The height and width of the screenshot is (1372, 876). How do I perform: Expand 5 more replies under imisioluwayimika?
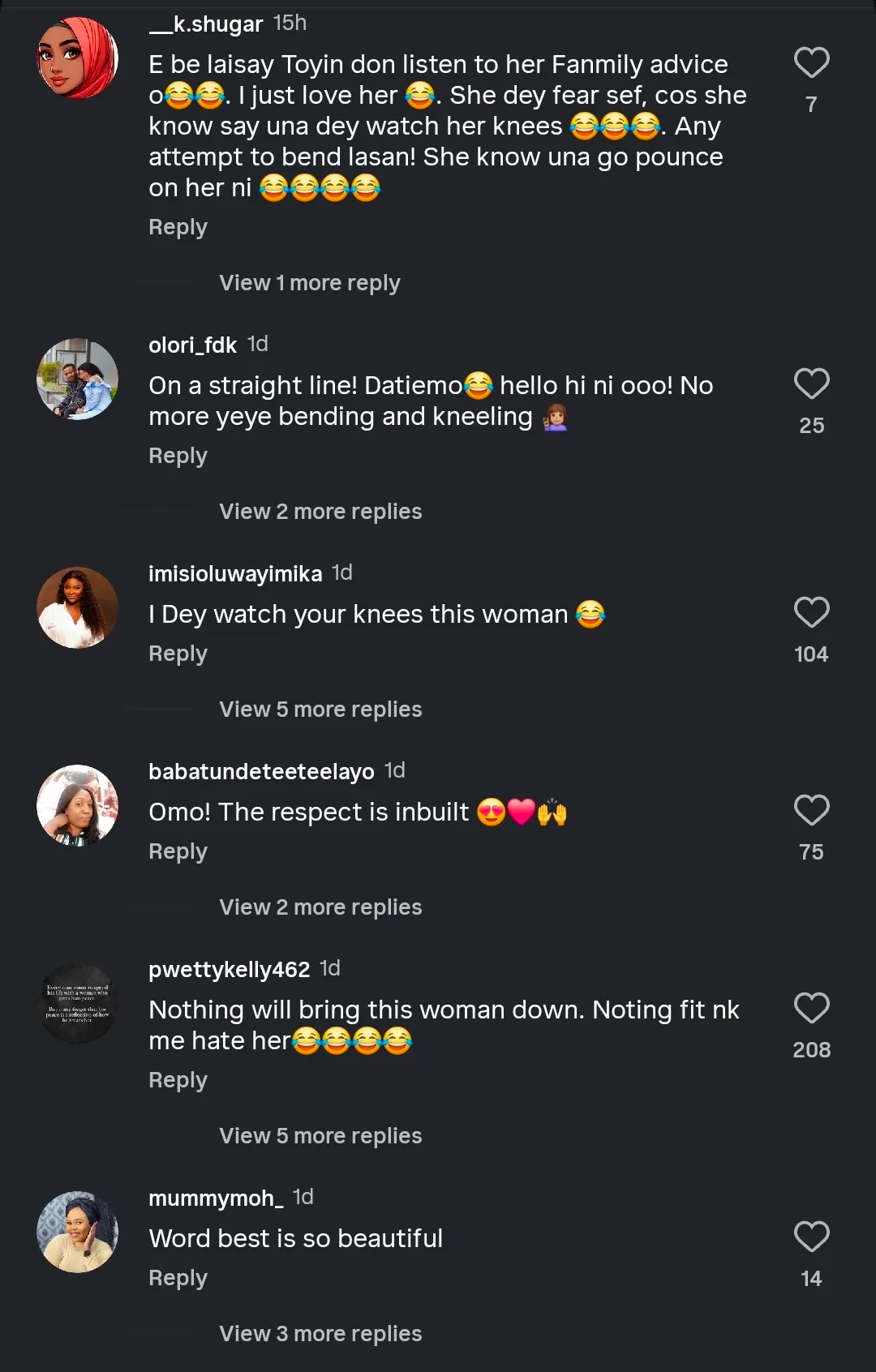320,710
